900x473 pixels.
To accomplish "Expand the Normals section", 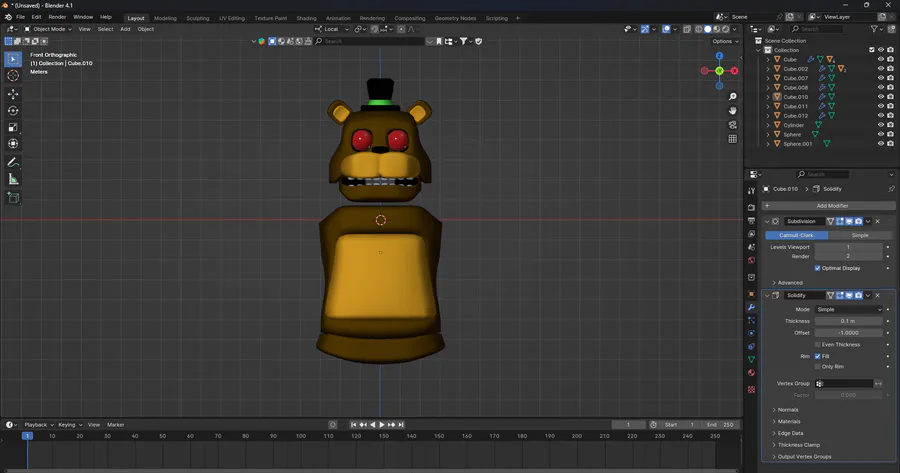I will pyautogui.click(x=787, y=410).
